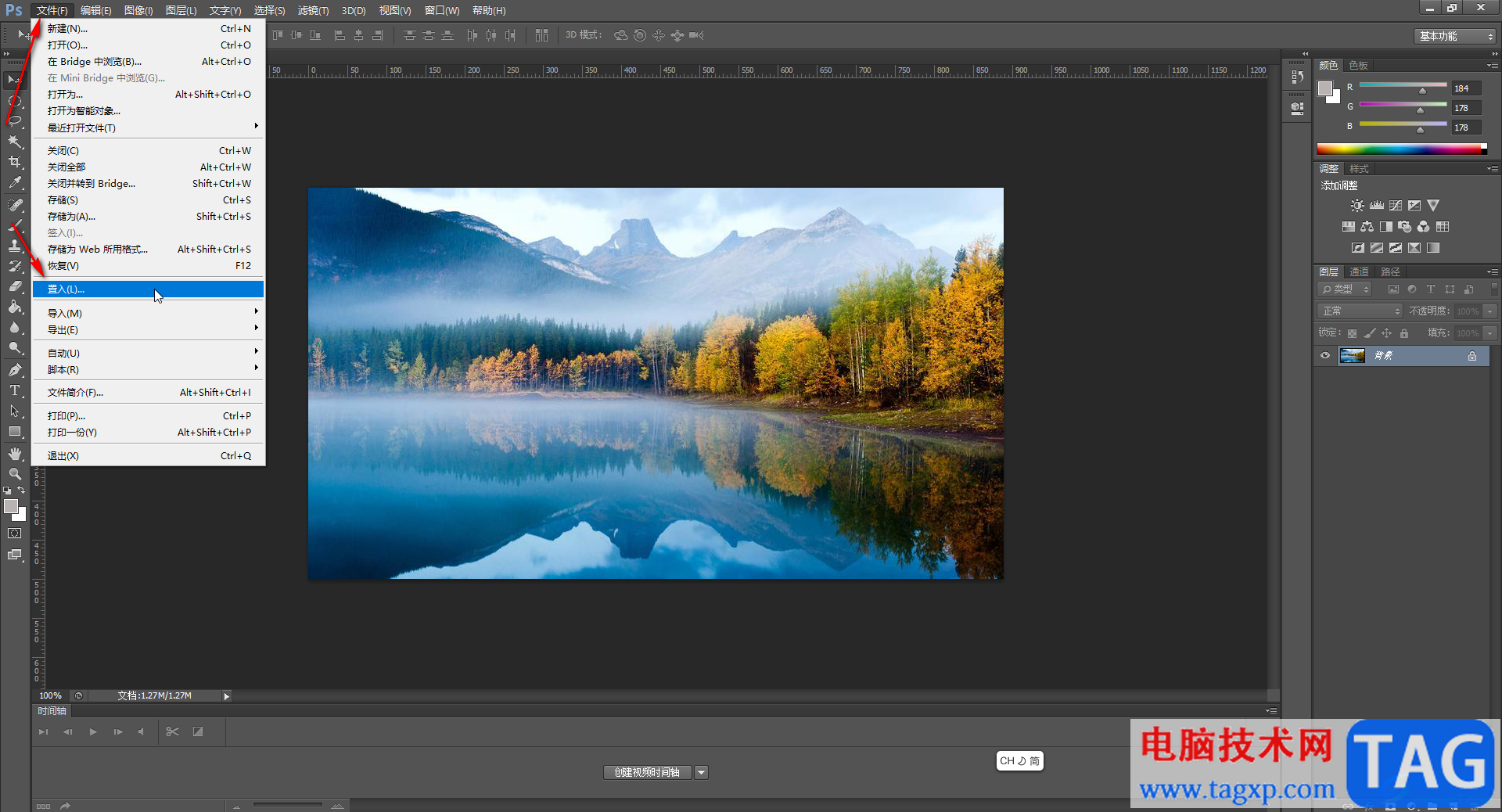Select the Hand tool
The height and width of the screenshot is (812, 1502).
(x=15, y=454)
